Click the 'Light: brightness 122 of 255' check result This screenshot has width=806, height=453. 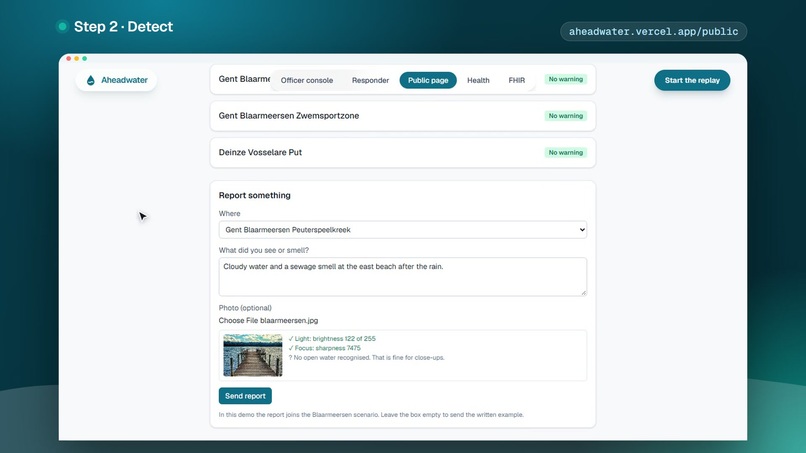click(332, 338)
